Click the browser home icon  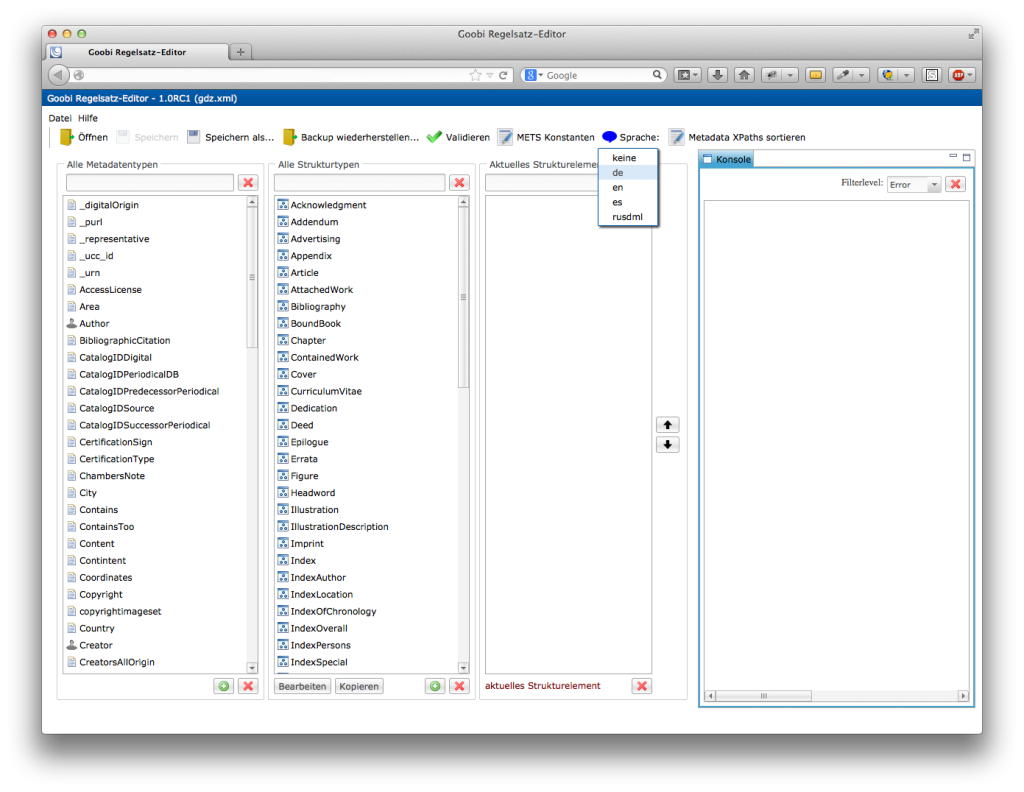744,75
